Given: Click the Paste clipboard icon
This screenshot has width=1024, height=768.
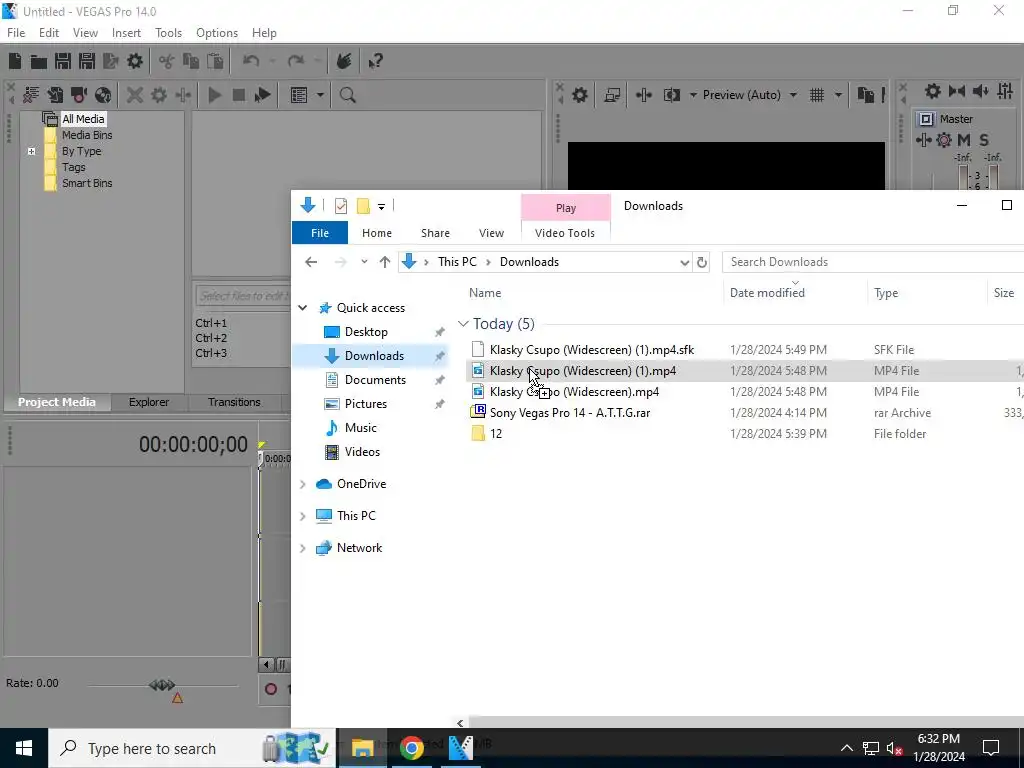Looking at the screenshot, I should pyautogui.click(x=215, y=61).
